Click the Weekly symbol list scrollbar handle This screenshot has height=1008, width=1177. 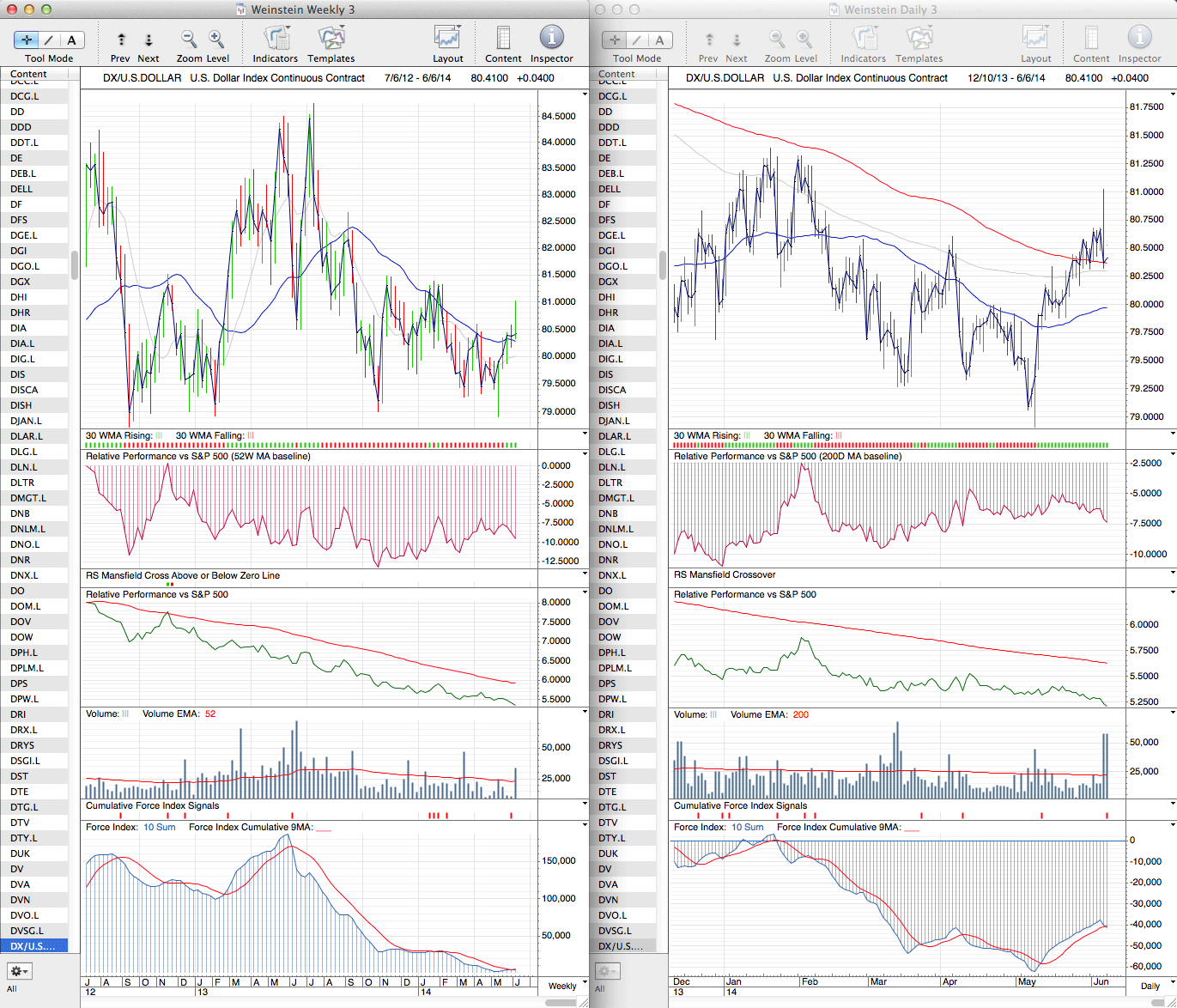point(74,265)
